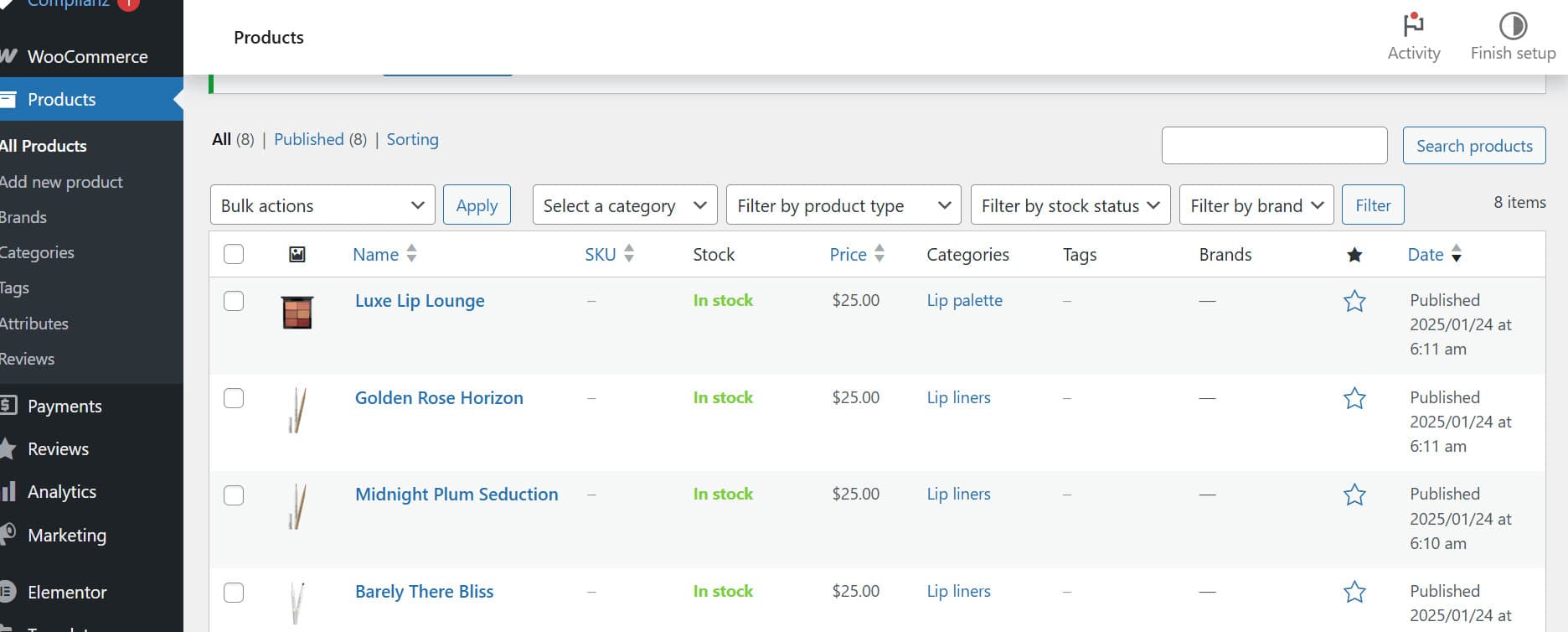Click the Marketing megaphone sidebar icon
The image size is (1568, 632).
8,534
